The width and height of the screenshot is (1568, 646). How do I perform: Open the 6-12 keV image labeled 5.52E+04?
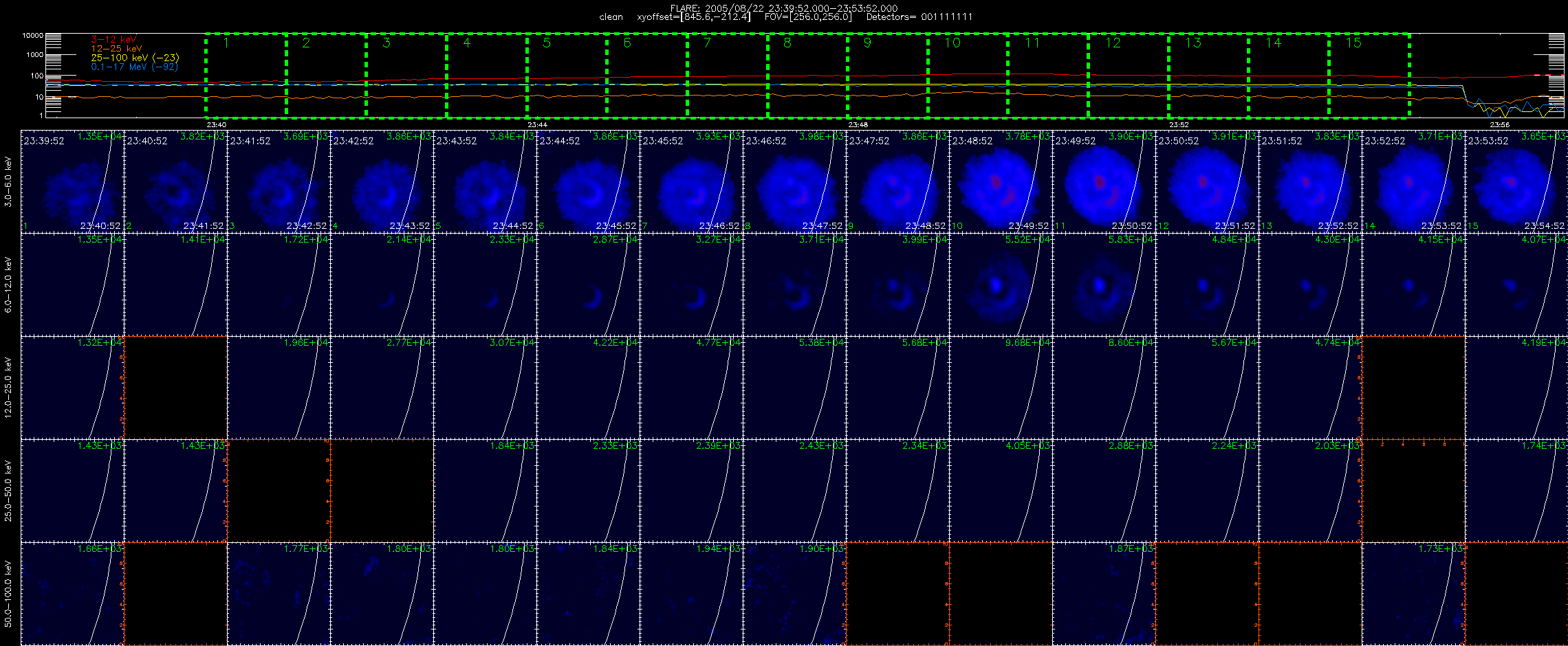pos(1001,285)
